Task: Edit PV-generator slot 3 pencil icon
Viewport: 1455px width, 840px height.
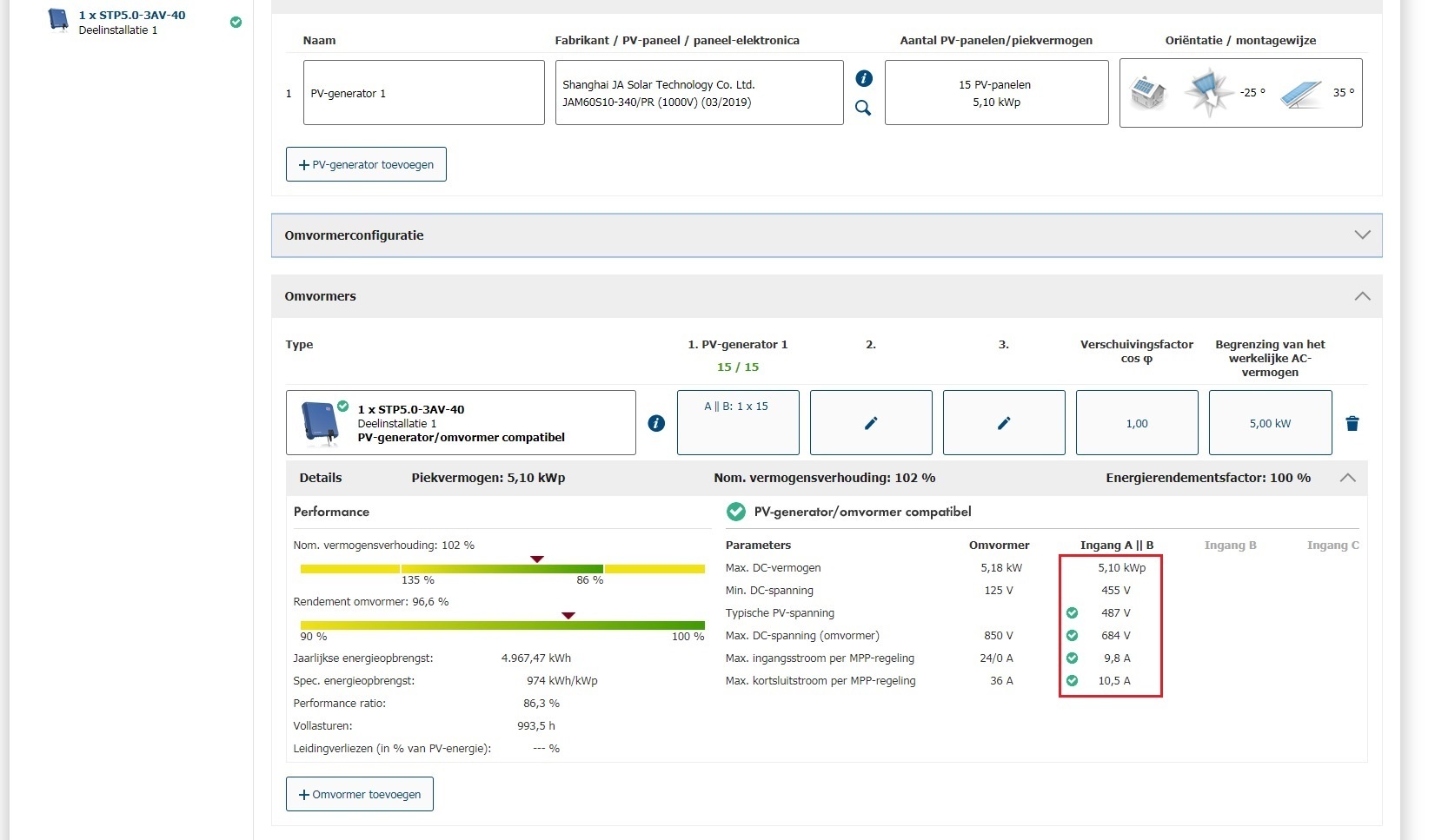Action: (1004, 423)
